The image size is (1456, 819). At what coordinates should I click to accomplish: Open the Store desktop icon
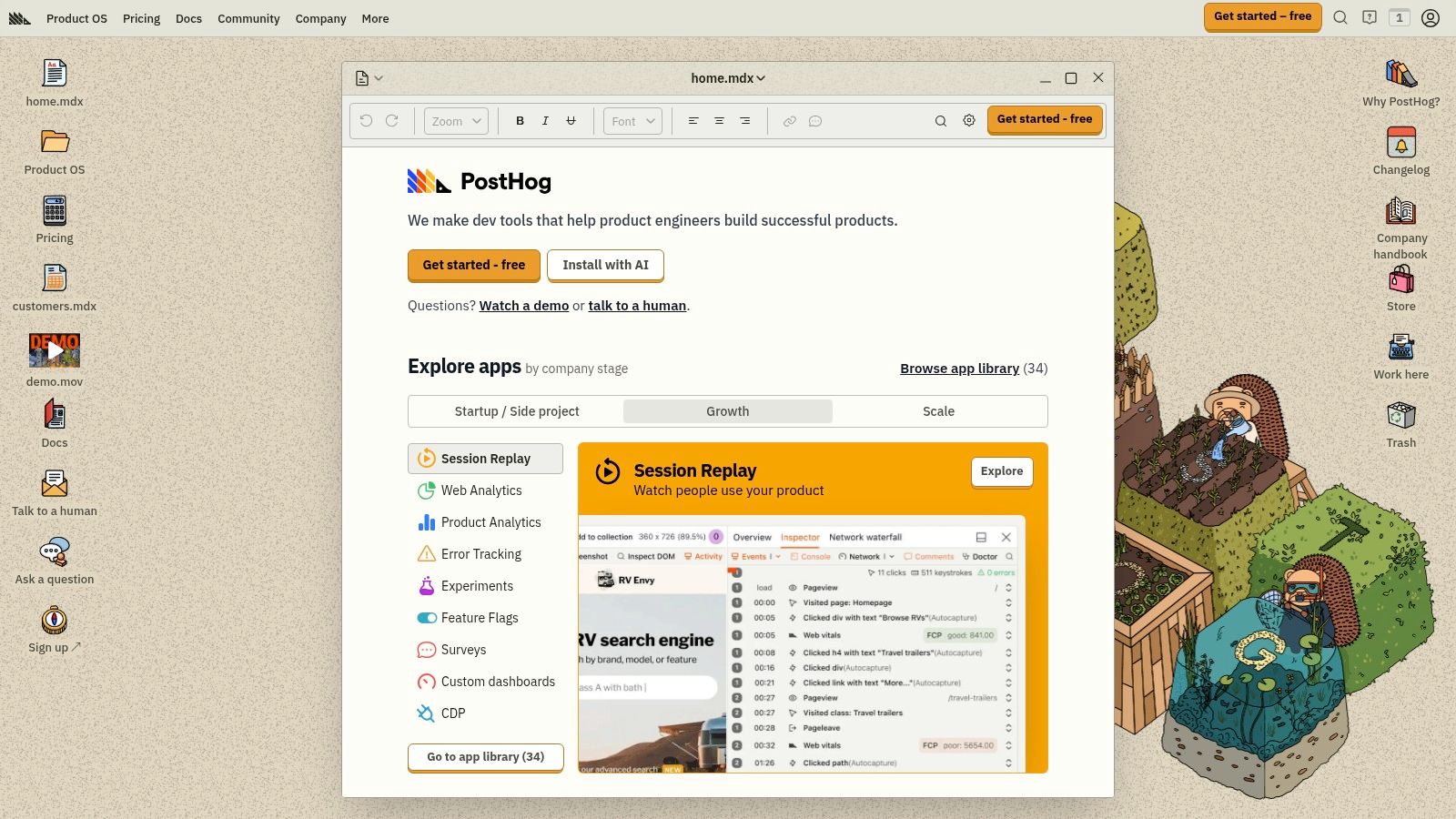point(1401,288)
